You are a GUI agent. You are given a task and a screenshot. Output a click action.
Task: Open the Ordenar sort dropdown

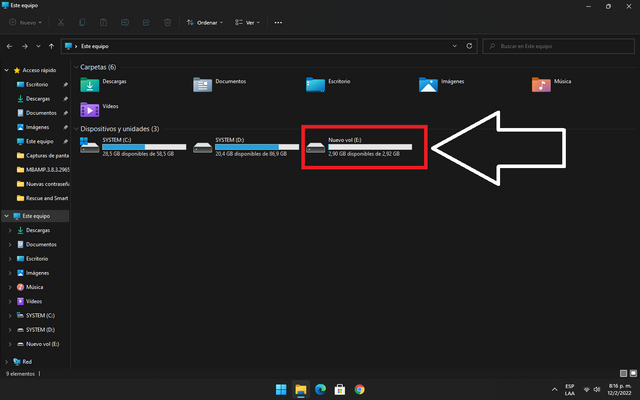(x=205, y=22)
